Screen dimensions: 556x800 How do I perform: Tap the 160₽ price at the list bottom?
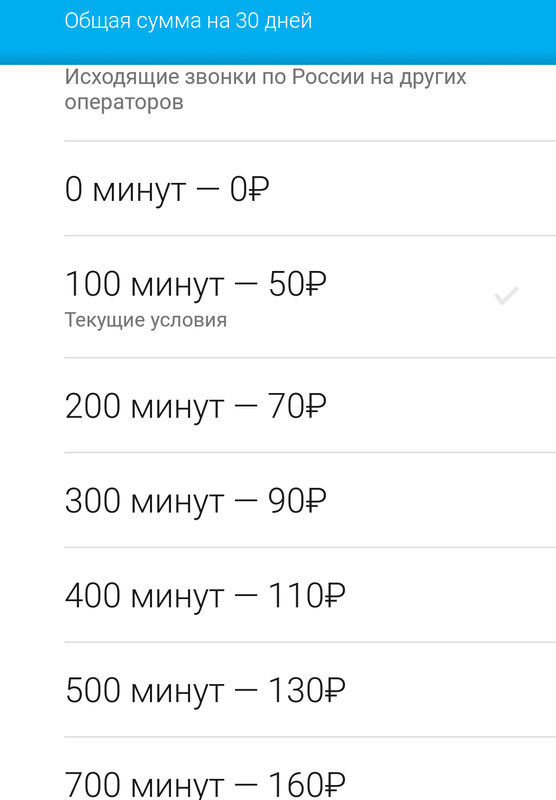tap(307, 785)
